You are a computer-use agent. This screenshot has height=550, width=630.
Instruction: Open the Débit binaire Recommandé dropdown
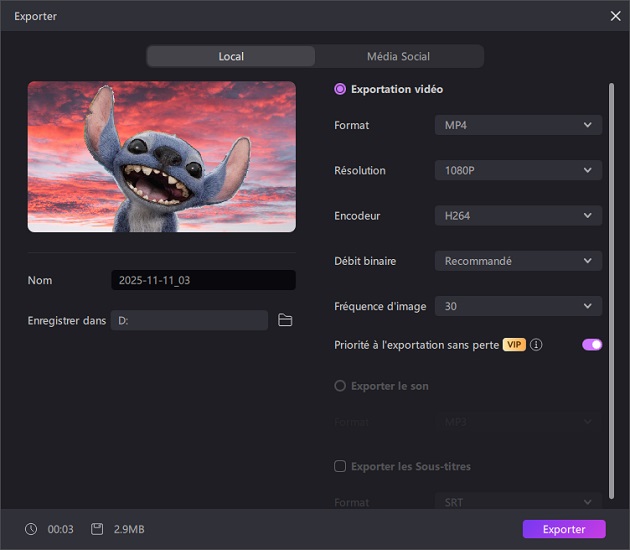coord(518,261)
